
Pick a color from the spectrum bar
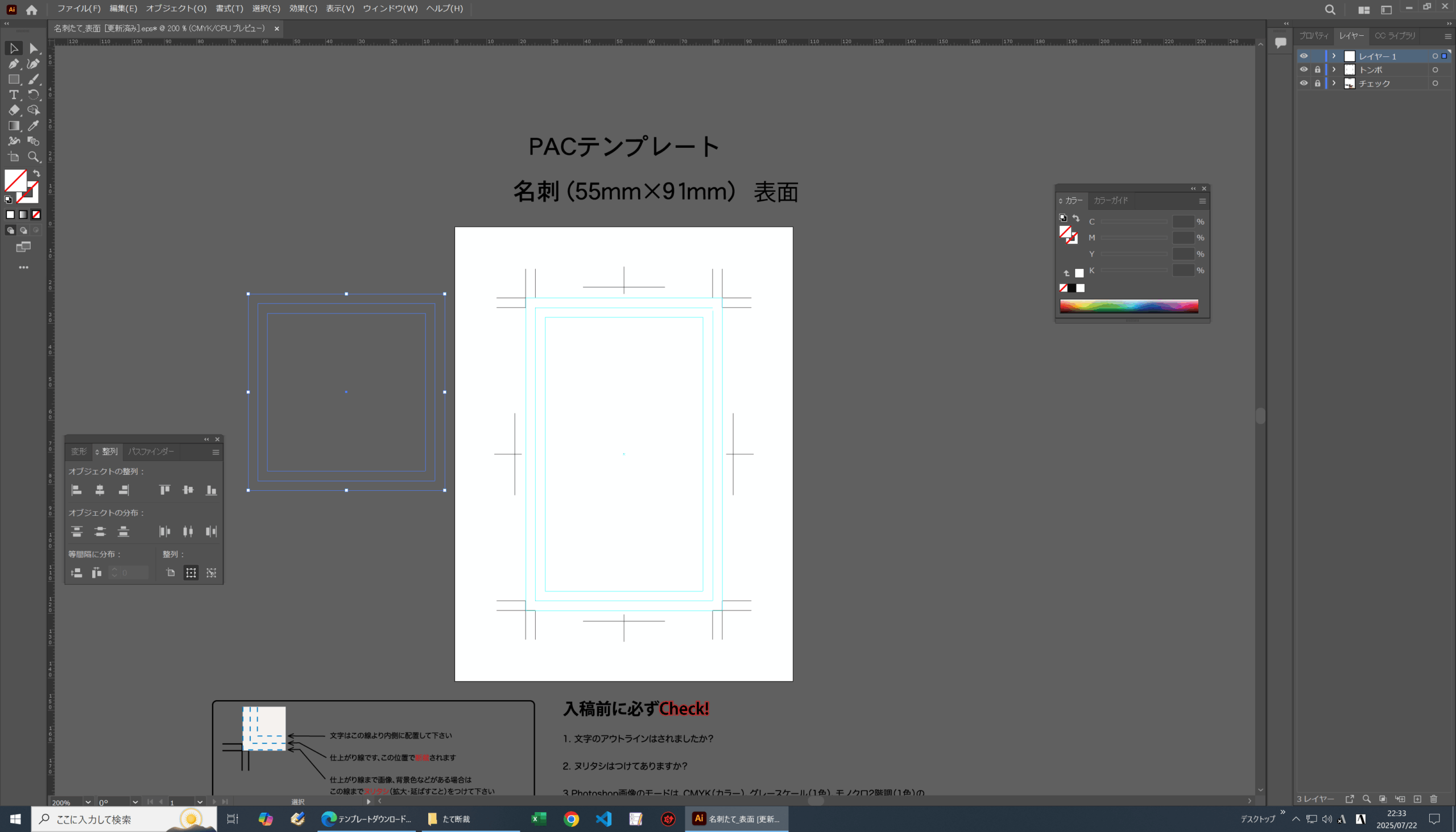click(x=1128, y=306)
